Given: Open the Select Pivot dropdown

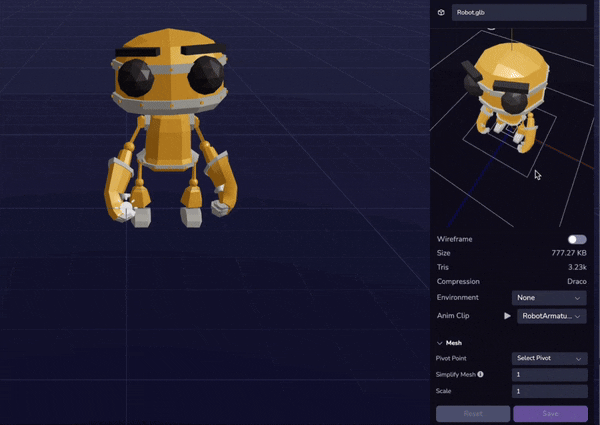Looking at the screenshot, I should (x=549, y=358).
